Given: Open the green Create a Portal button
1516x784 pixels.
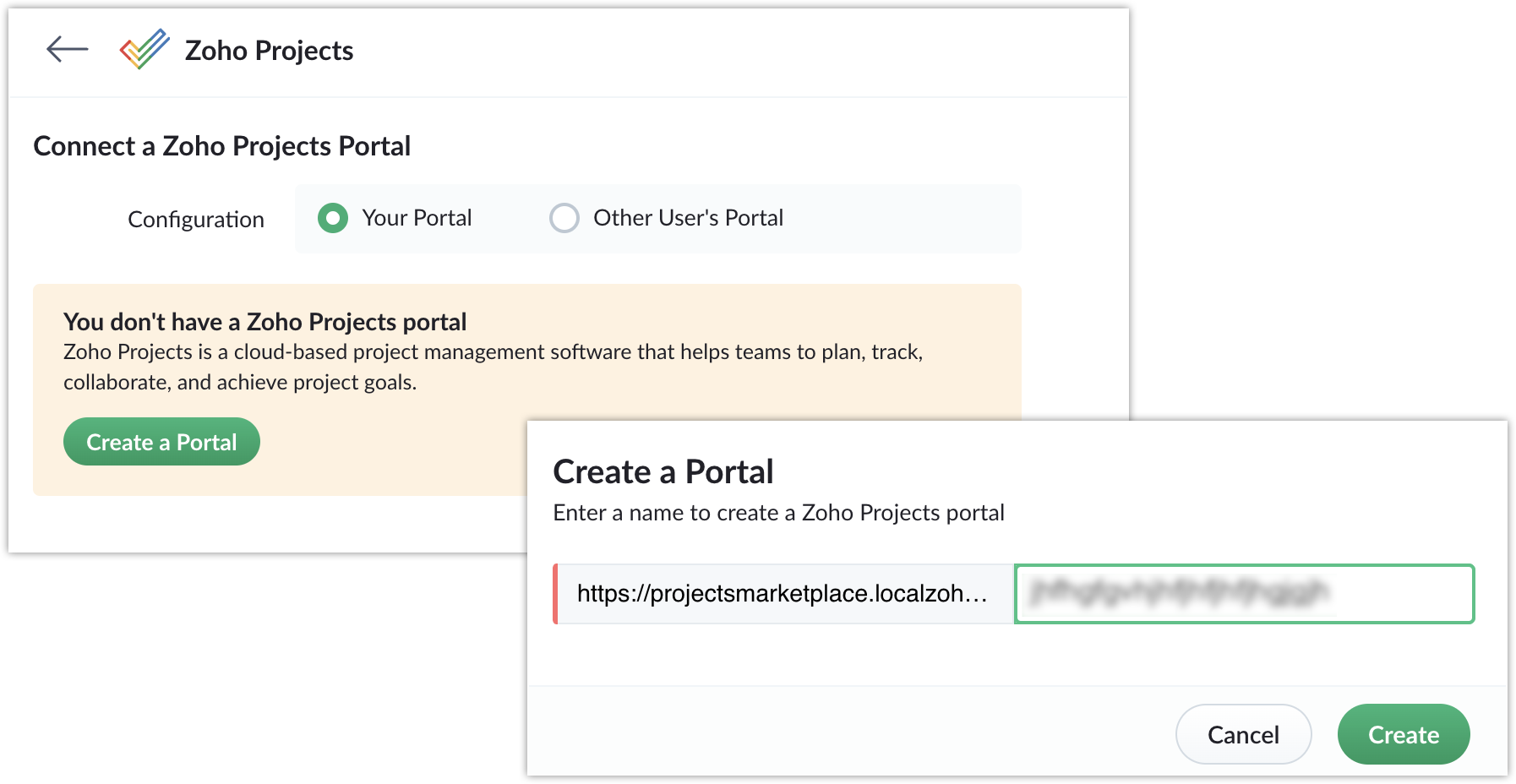Looking at the screenshot, I should [x=161, y=442].
